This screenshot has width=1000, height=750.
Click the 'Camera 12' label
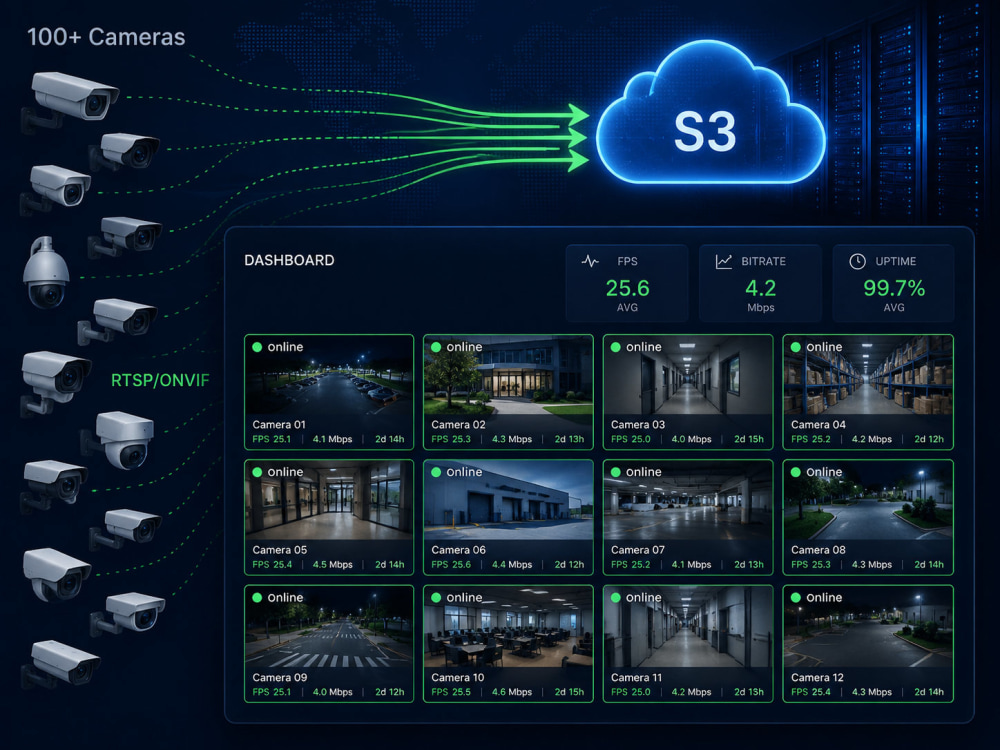tap(817, 677)
